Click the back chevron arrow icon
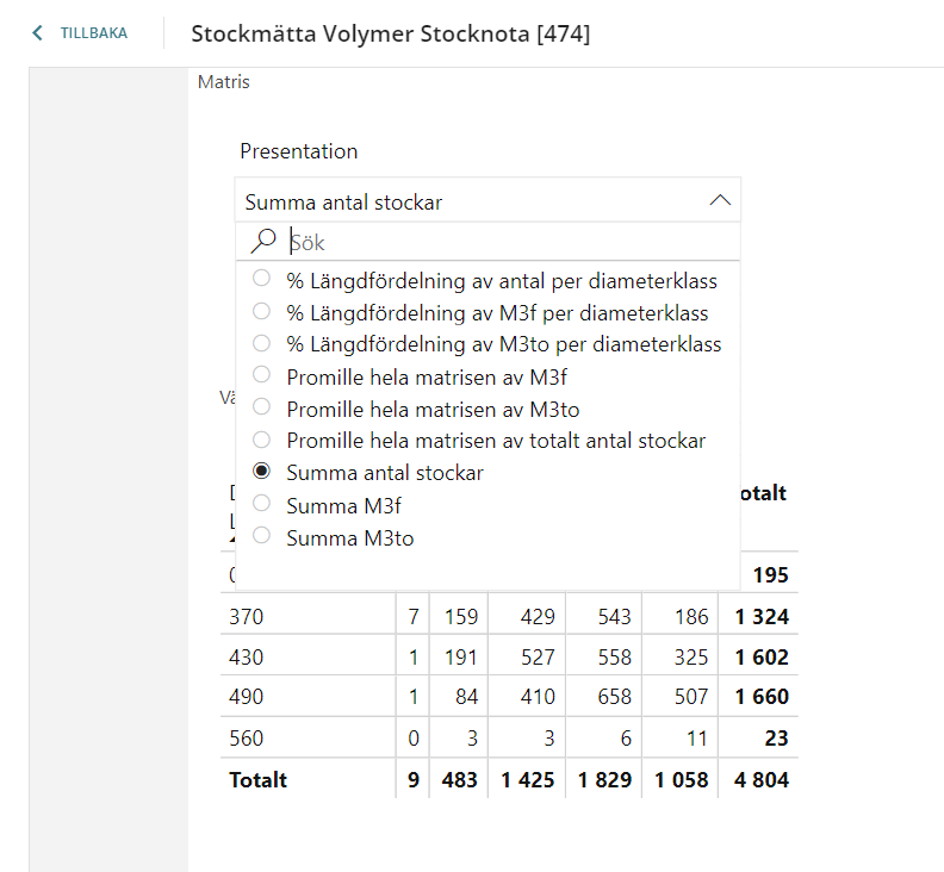 pos(37,33)
